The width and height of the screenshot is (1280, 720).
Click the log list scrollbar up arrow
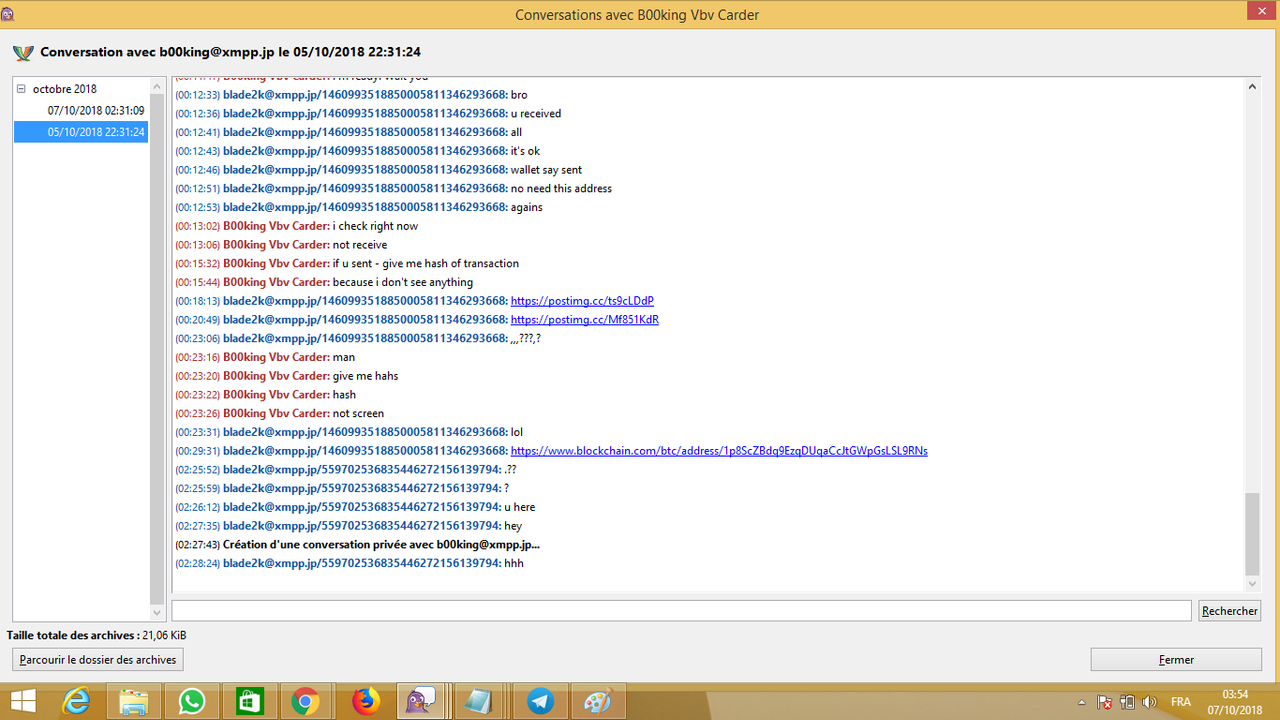(x=157, y=86)
